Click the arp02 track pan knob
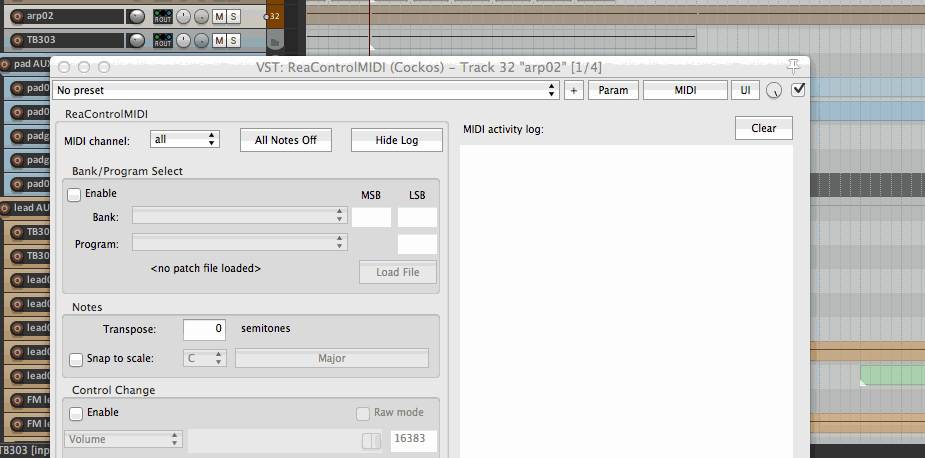Screen dimensions: 925x458 click(x=184, y=17)
